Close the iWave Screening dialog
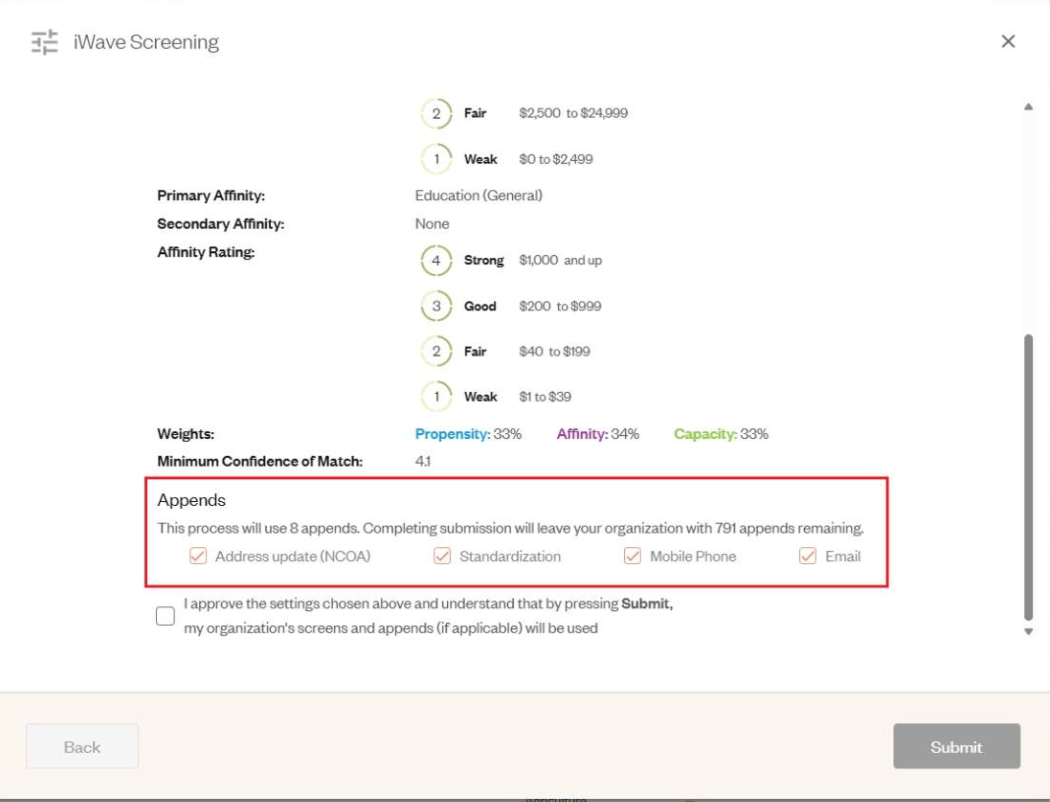Image resolution: width=1050 pixels, height=802 pixels. pyautogui.click(x=1008, y=41)
